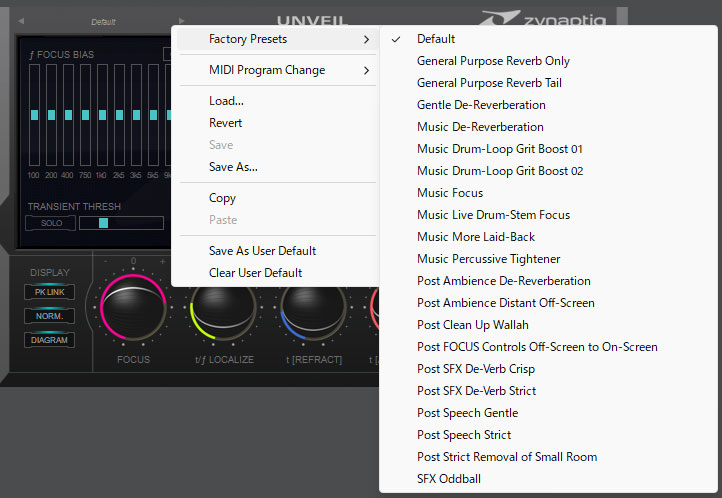The width and height of the screenshot is (722, 498).
Task: Choose the Post Speech Gentle preset
Action: [x=467, y=413]
